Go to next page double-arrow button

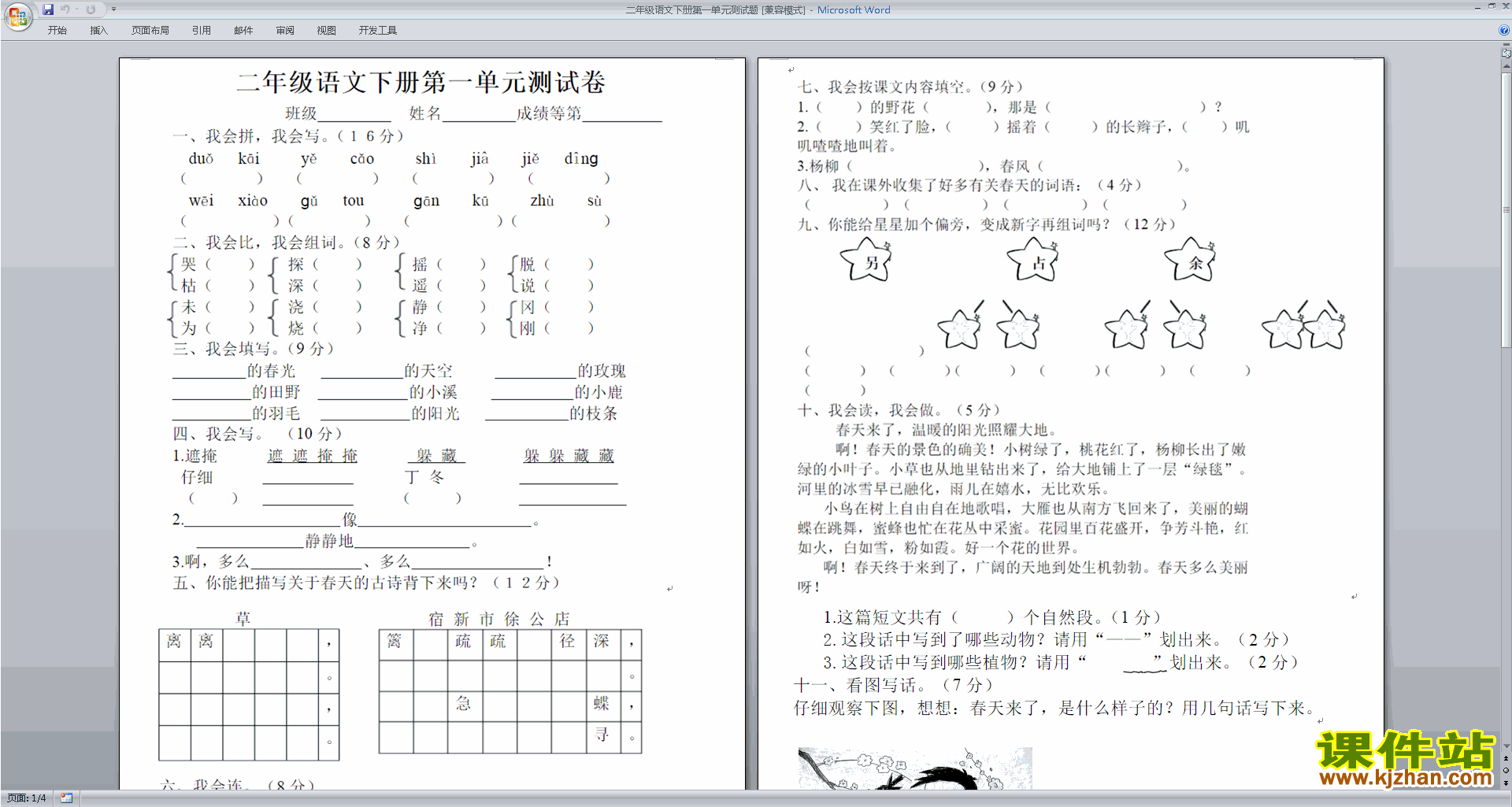(1506, 783)
